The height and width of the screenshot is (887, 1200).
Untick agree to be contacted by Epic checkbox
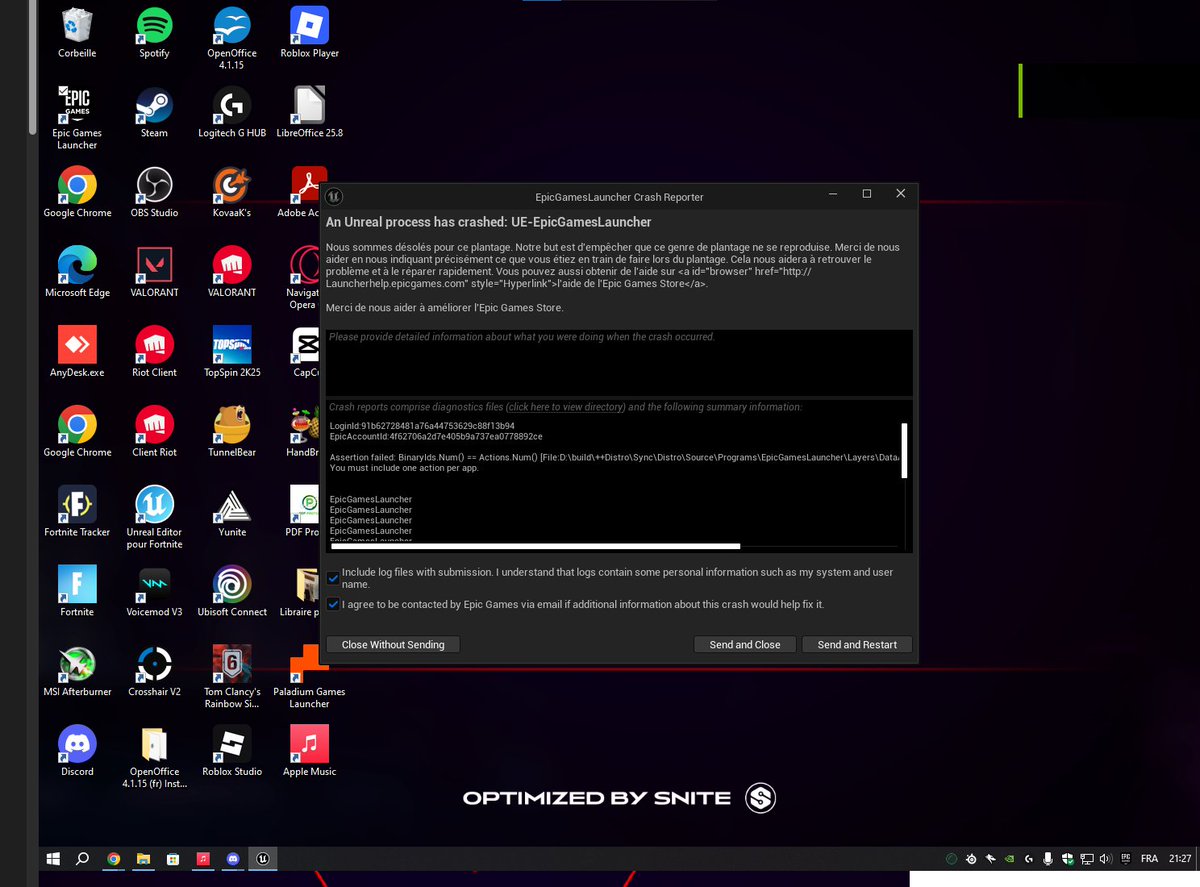[x=333, y=604]
